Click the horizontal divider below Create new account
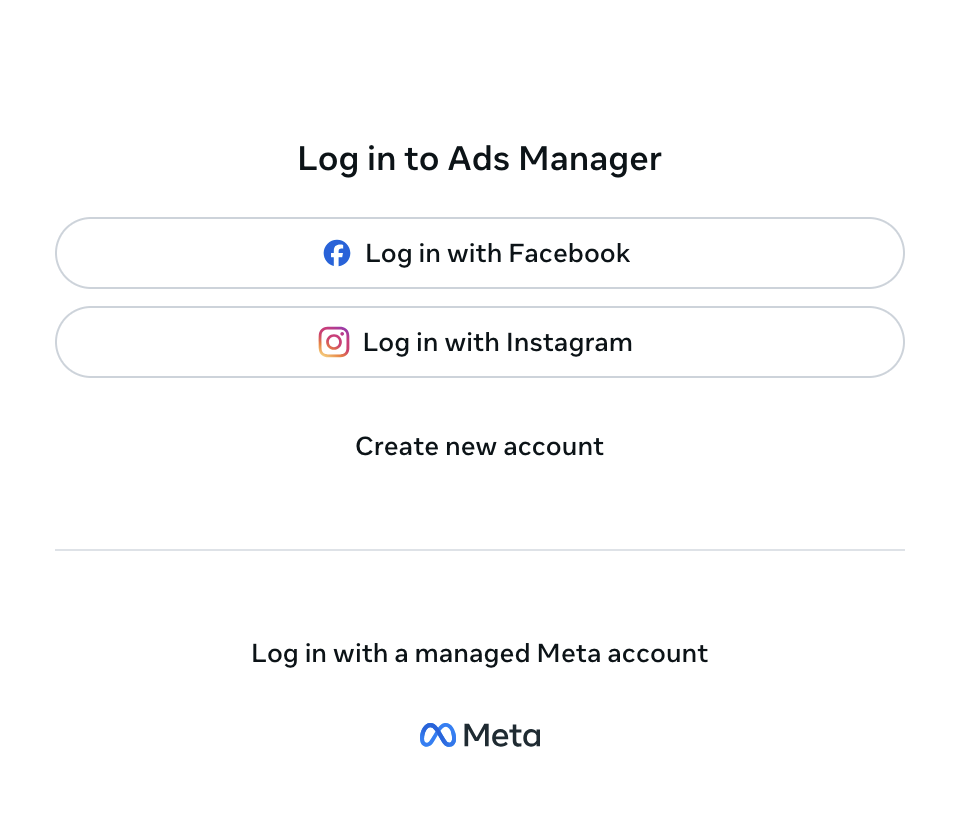Screen dimensions: 979x818 click(x=479, y=550)
